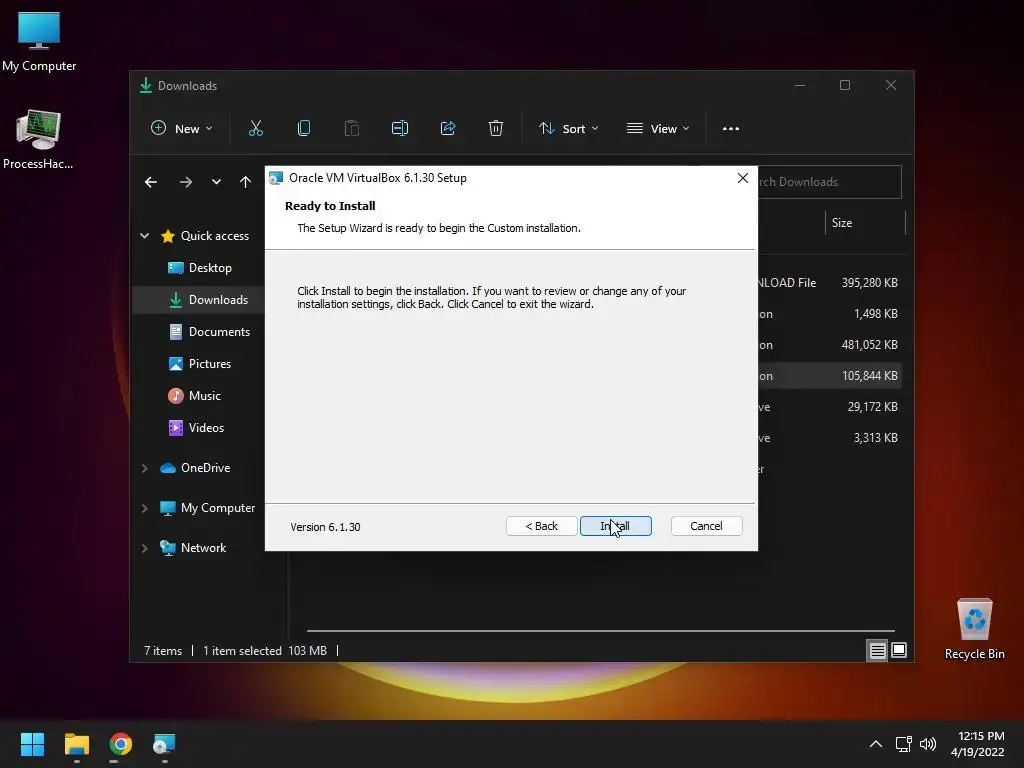The image size is (1024, 768).
Task: Expand the Network tree node
Action: (x=144, y=548)
